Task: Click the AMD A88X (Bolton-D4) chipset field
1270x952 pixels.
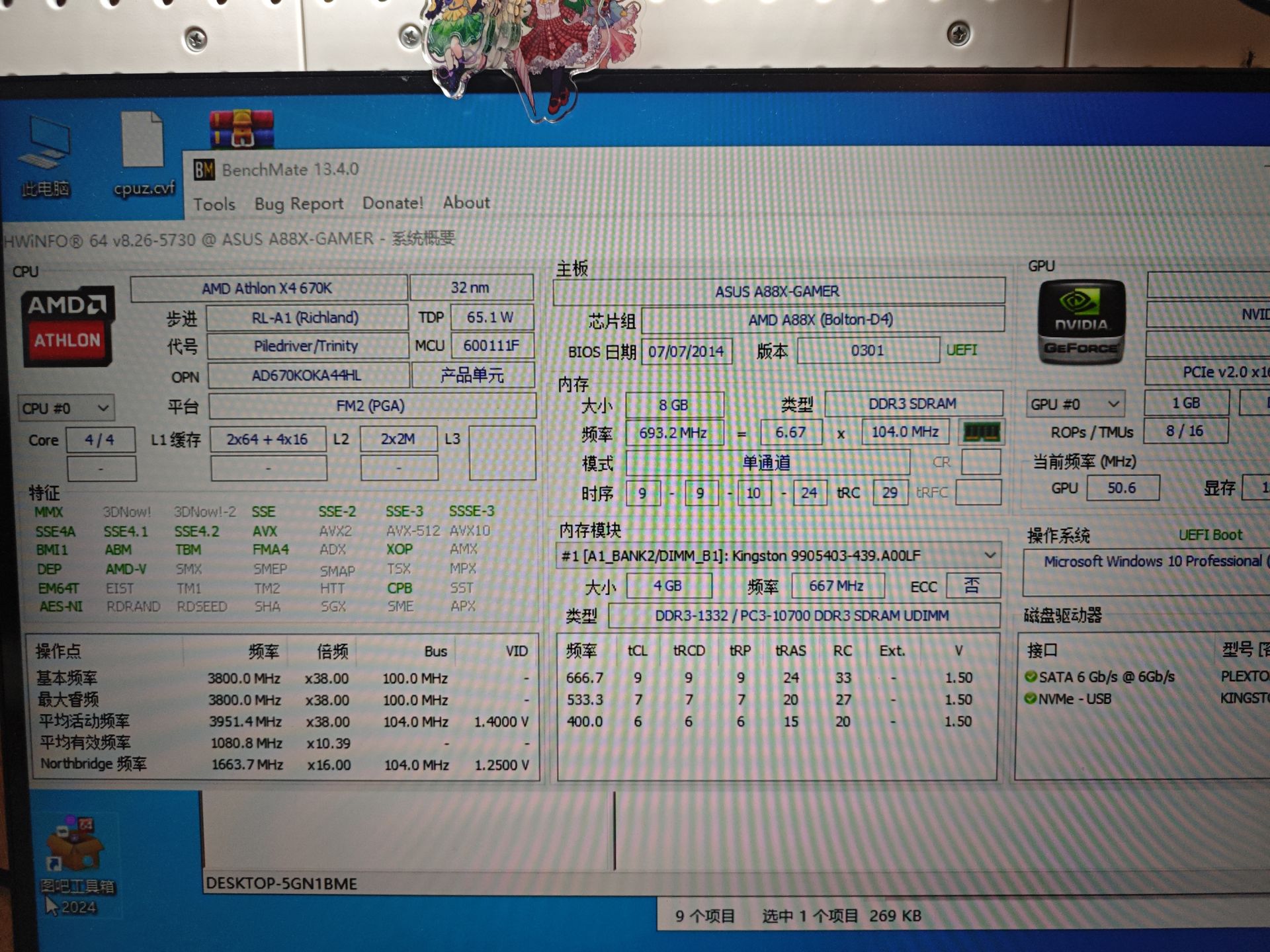Action: 822,320
